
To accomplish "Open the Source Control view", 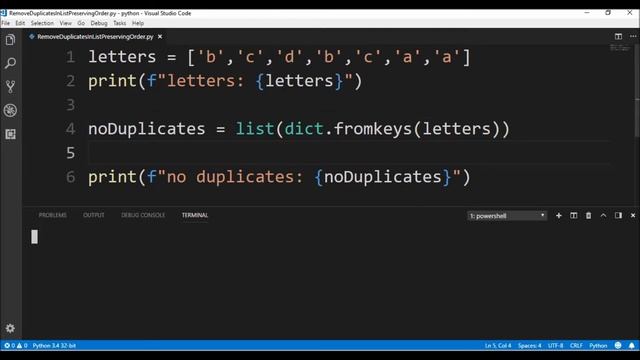I will [x=11, y=87].
